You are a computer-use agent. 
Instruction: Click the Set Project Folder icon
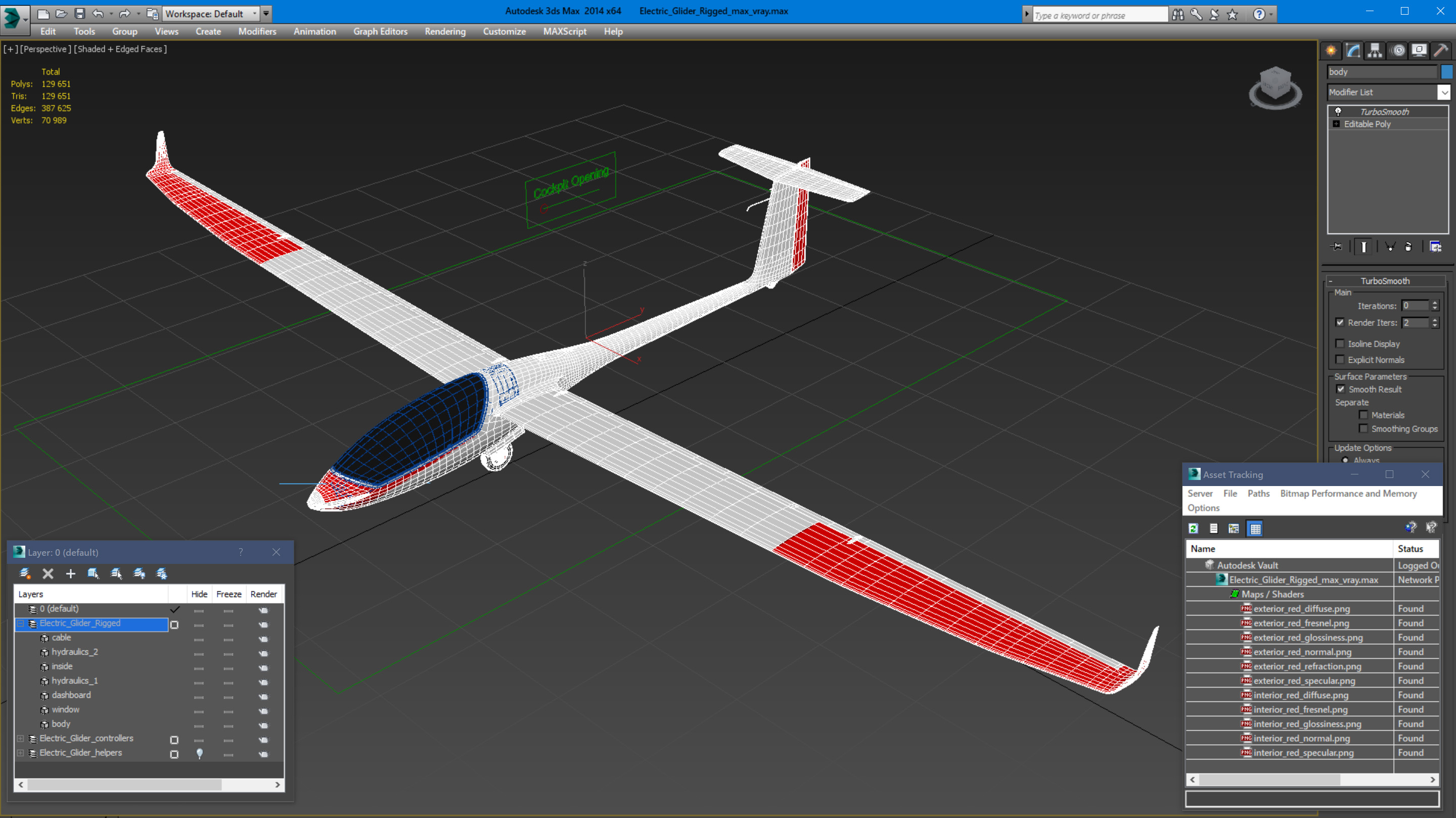click(x=152, y=14)
